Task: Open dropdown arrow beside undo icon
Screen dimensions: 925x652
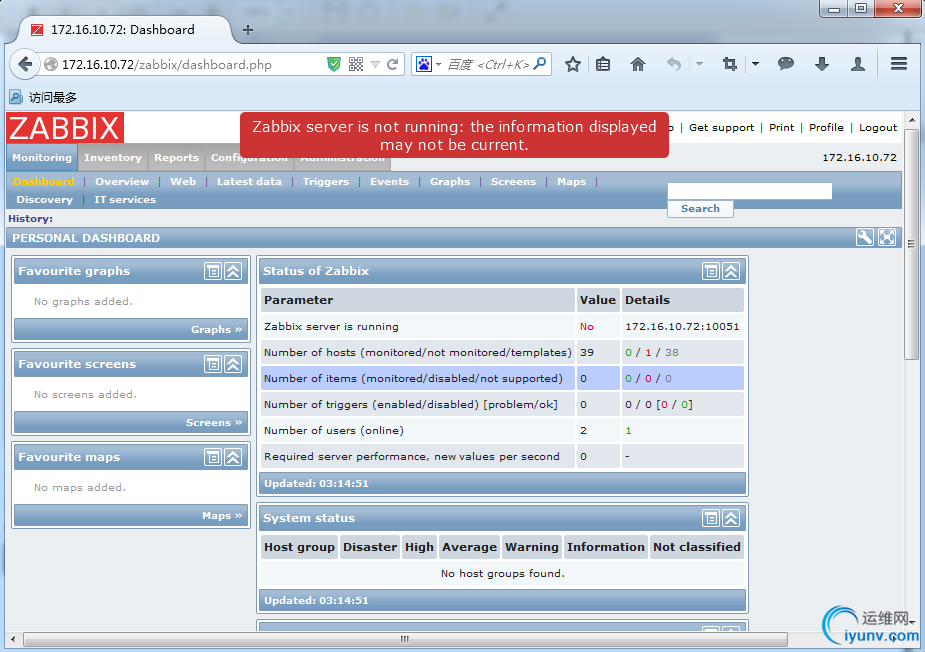Action: coord(699,64)
